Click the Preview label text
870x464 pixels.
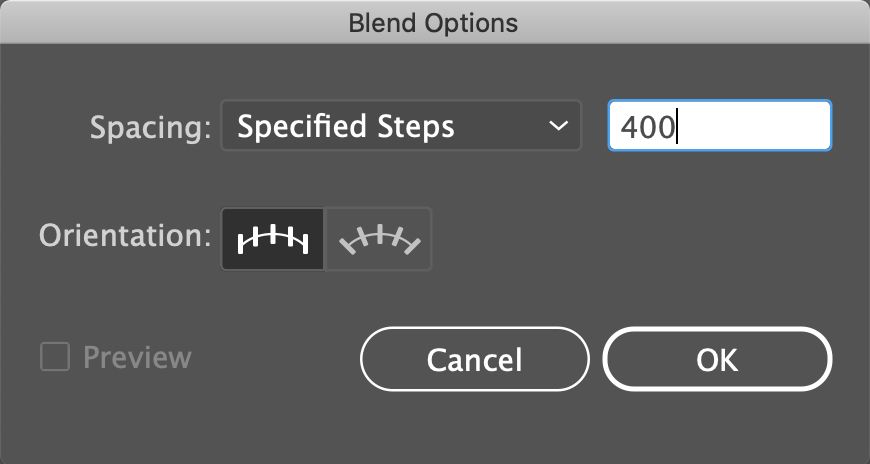pyautogui.click(x=137, y=357)
